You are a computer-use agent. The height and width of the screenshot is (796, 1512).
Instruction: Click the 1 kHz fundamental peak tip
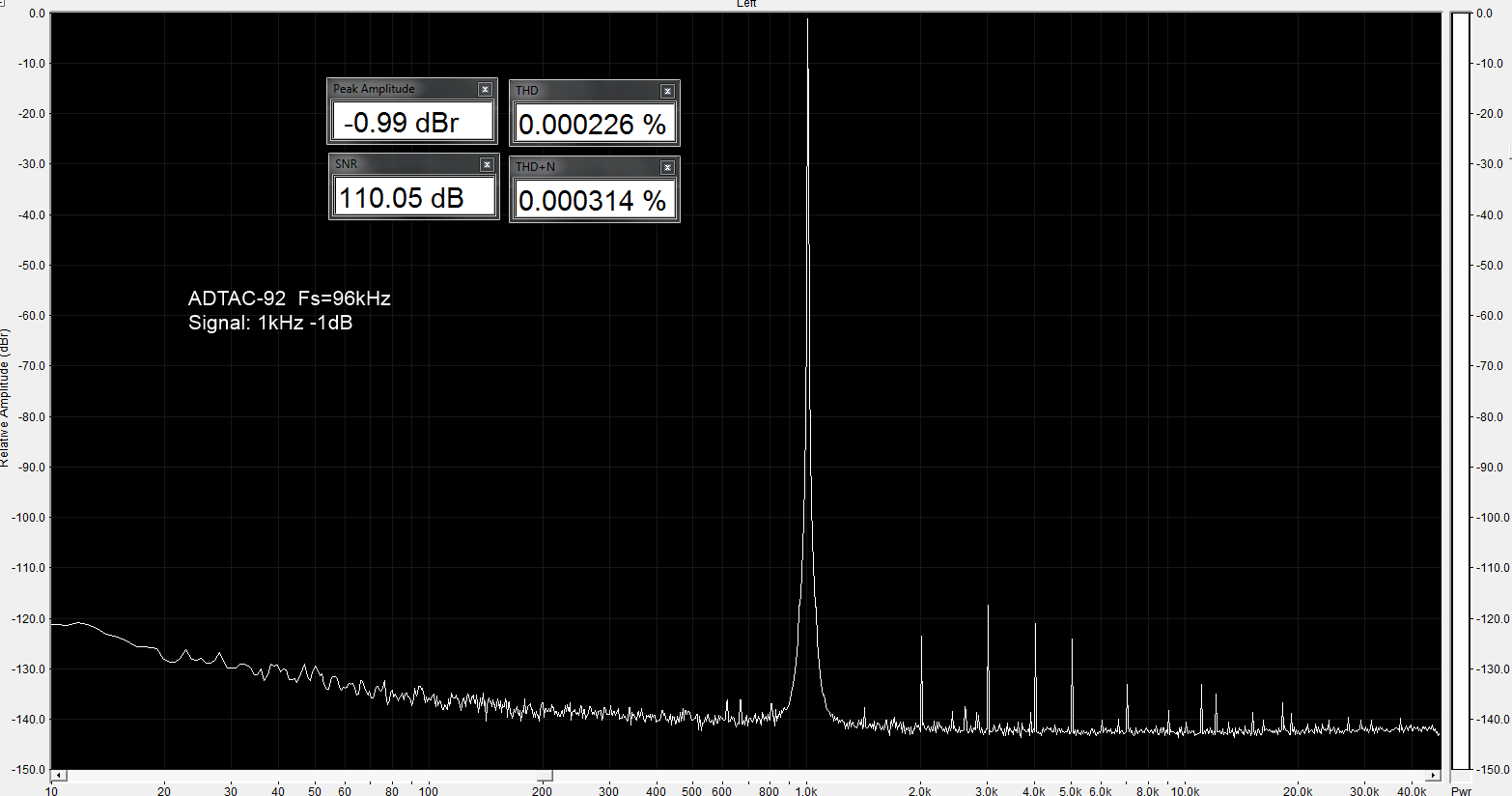click(x=807, y=21)
